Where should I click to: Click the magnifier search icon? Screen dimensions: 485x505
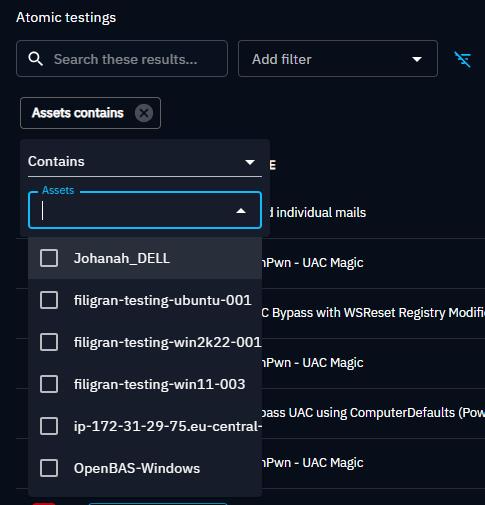click(x=35, y=59)
